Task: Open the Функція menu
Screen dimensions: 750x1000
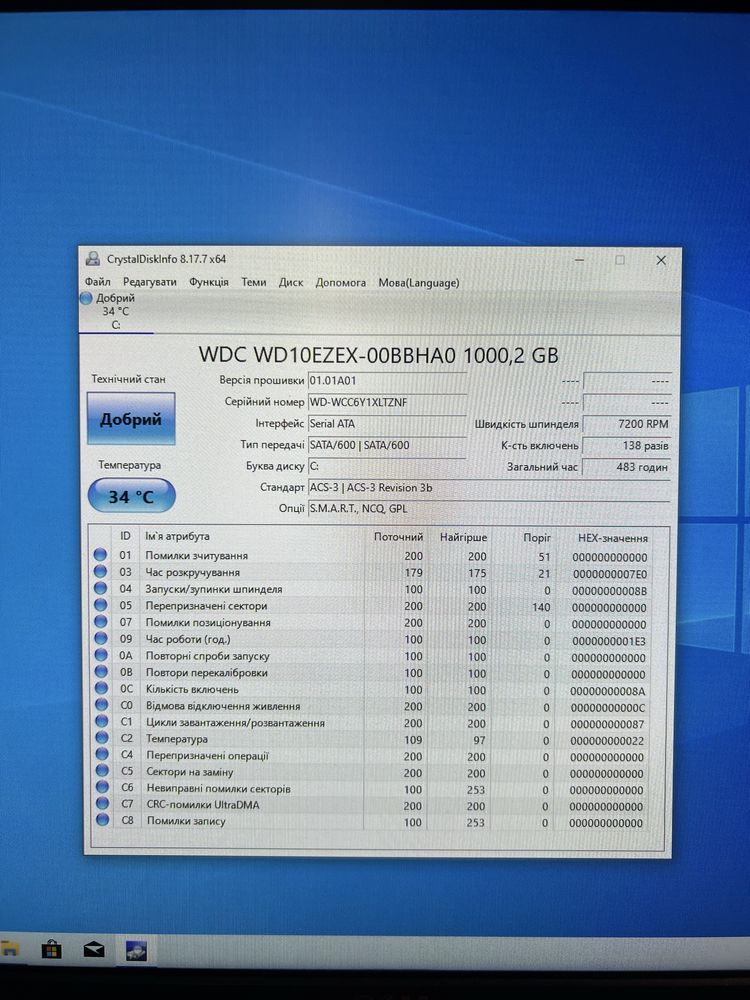Action: coord(209,282)
